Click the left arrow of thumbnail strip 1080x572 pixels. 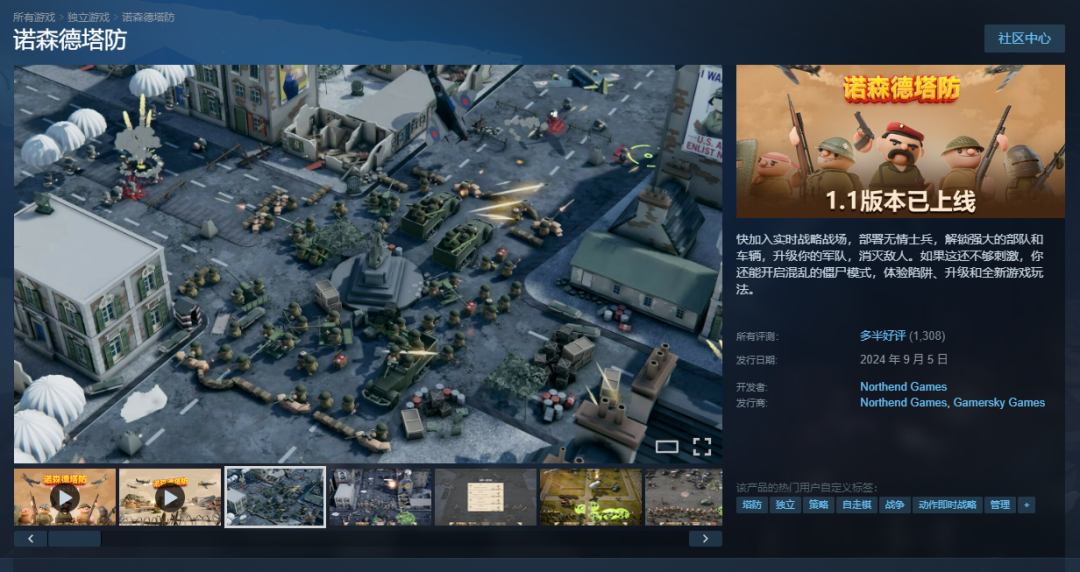pyautogui.click(x=30, y=539)
